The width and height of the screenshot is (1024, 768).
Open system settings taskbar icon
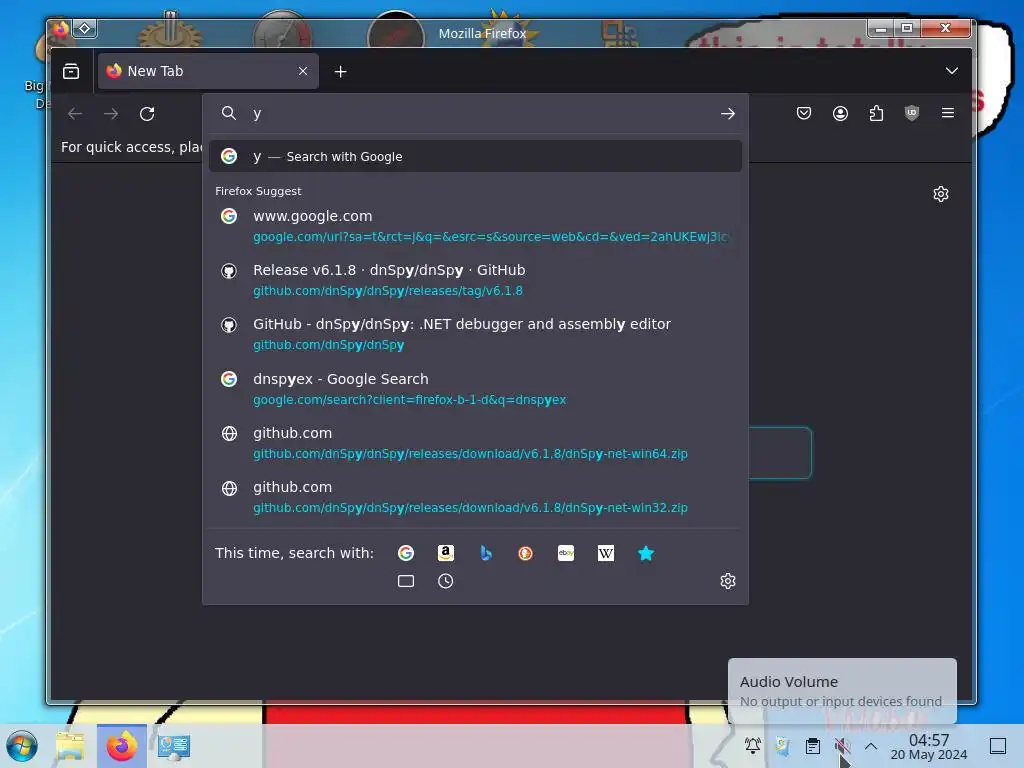tap(174, 746)
